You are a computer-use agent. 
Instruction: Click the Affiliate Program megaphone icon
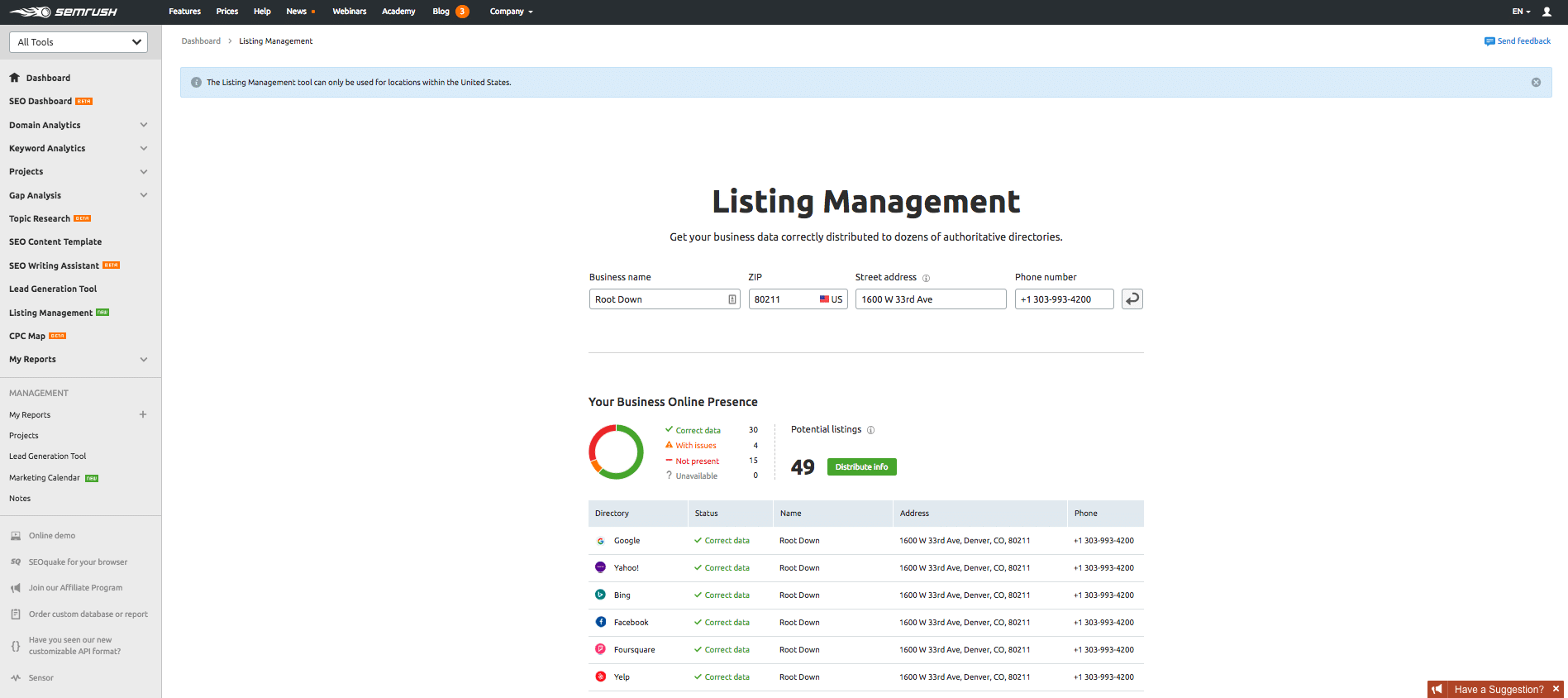coord(16,588)
